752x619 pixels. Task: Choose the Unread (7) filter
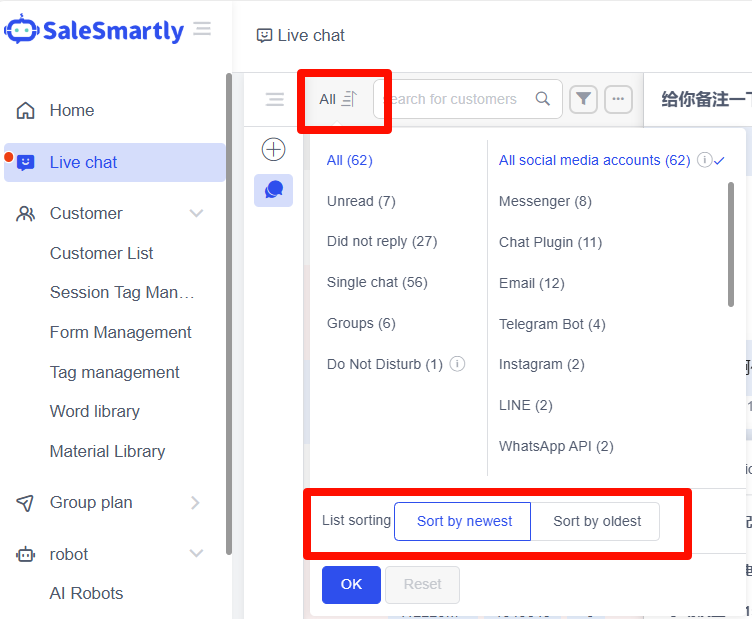pos(361,201)
